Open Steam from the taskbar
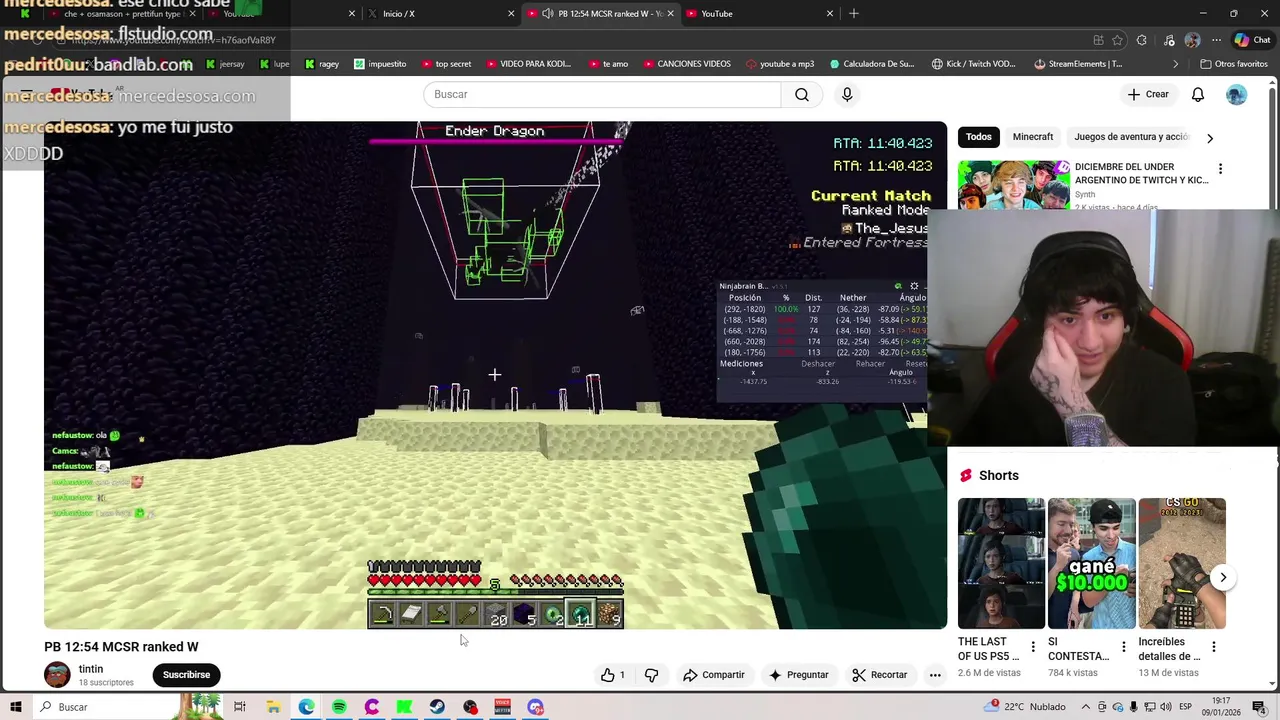 [437, 707]
